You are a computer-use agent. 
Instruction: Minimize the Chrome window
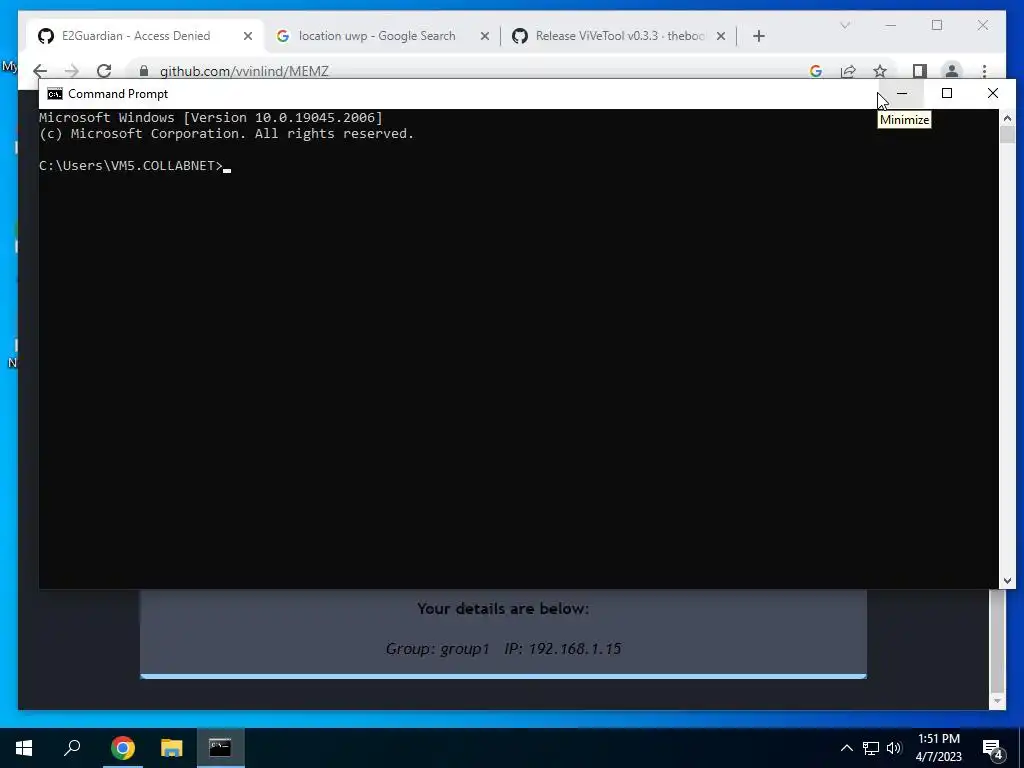tap(891, 25)
